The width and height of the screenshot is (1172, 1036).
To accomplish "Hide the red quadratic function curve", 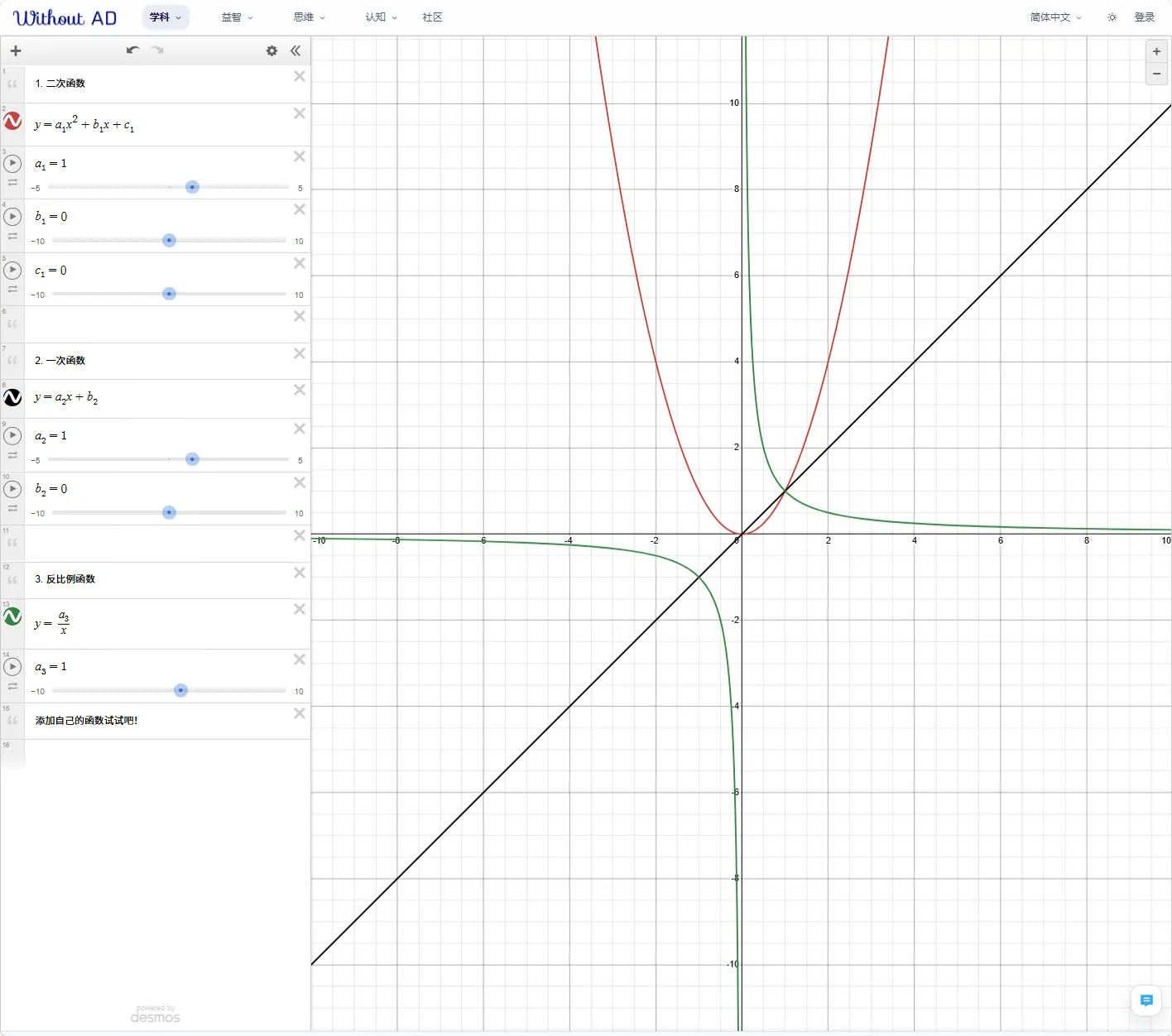I will point(12,122).
